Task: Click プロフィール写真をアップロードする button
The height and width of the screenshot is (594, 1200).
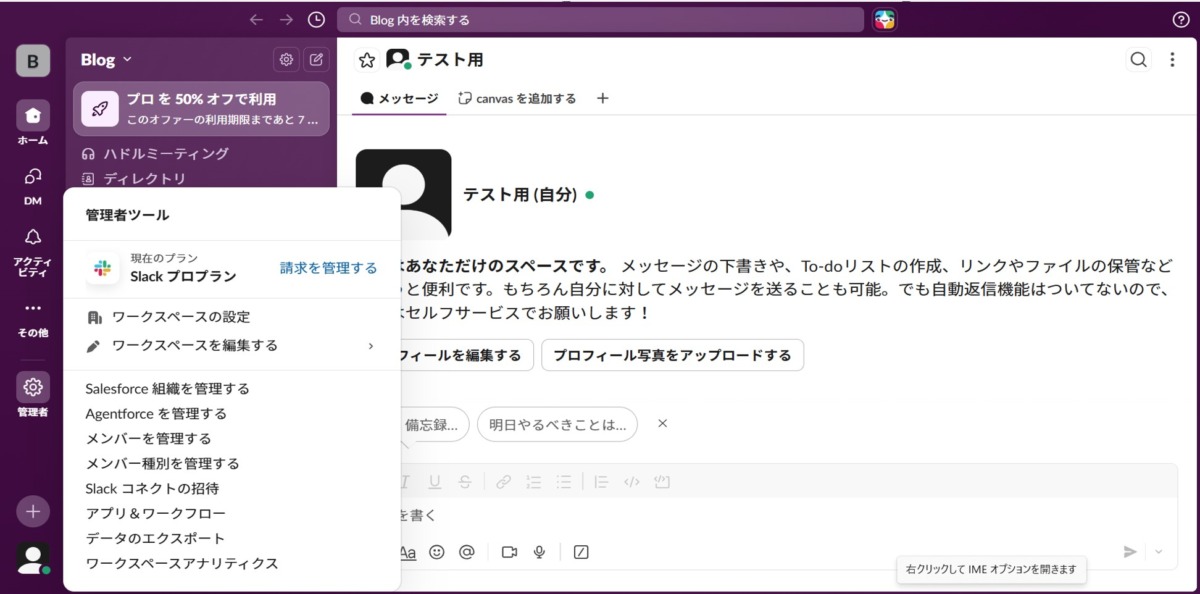Action: 672,355
